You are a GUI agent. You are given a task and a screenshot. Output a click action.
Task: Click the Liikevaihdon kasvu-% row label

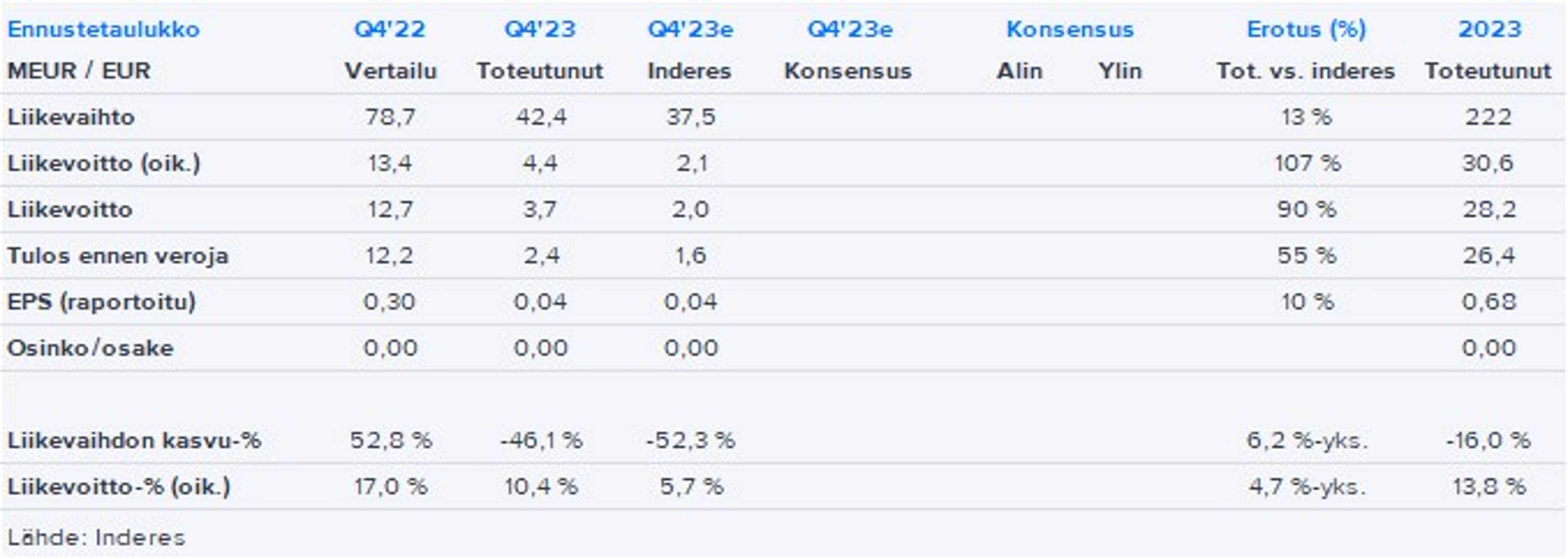(134, 440)
